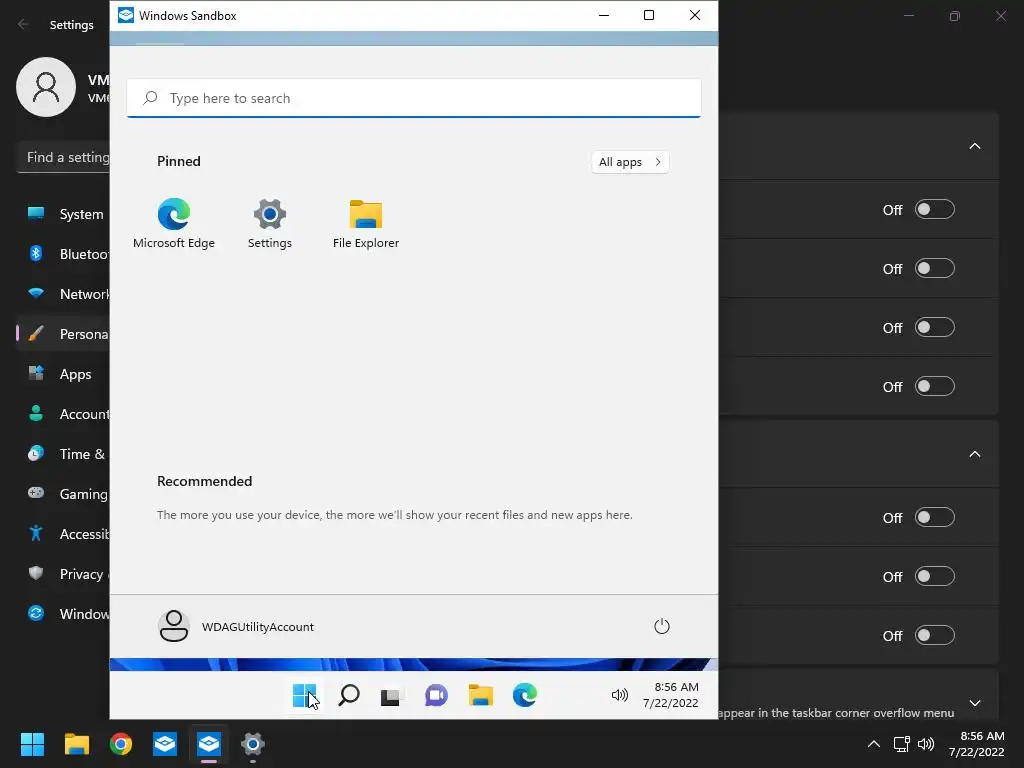Turn on the third Off toggle in Settings
This screenshot has height=768, width=1024.
[935, 327]
